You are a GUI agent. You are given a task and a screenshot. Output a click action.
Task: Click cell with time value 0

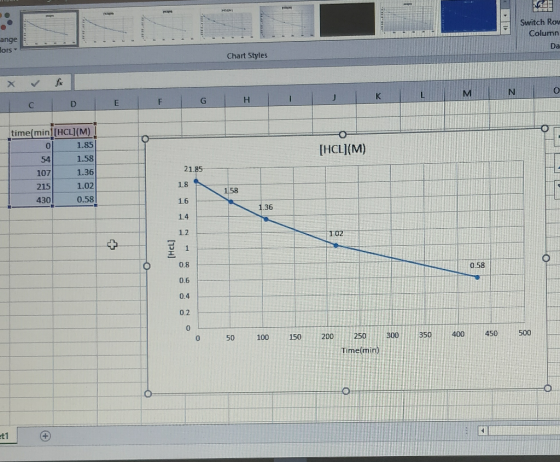(x=31, y=146)
